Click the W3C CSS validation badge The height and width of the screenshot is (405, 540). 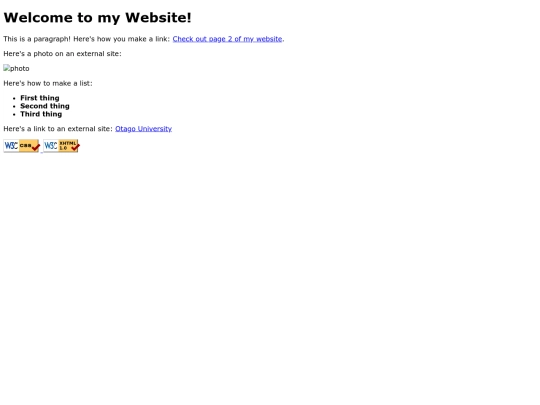(x=22, y=146)
